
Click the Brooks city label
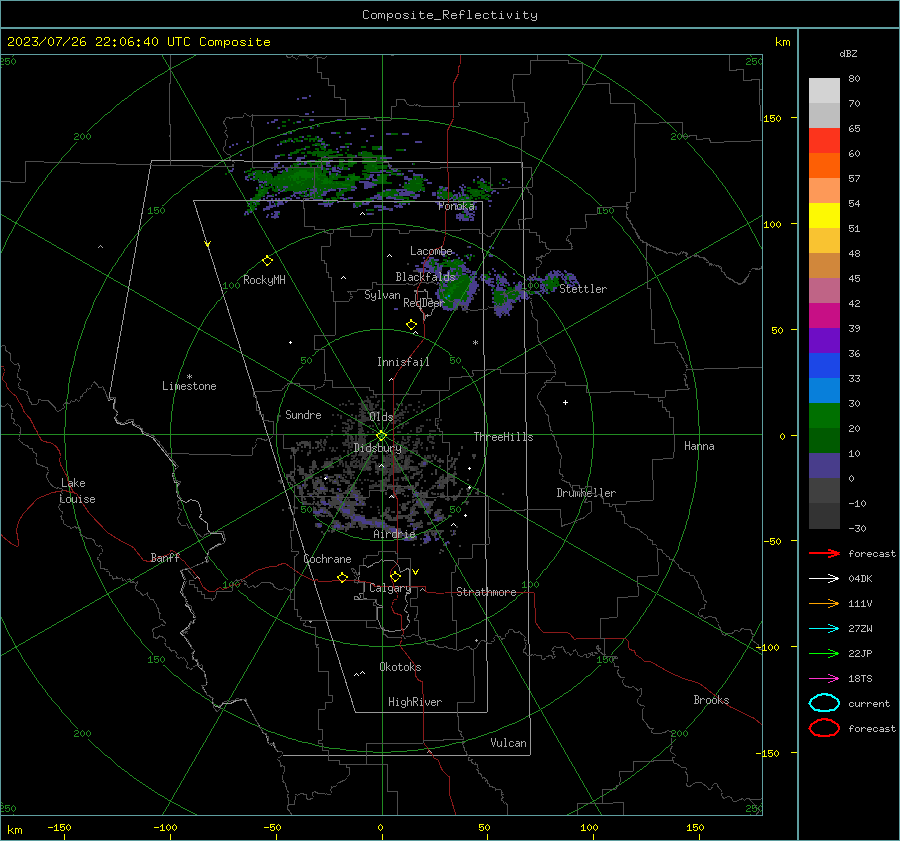(711, 700)
